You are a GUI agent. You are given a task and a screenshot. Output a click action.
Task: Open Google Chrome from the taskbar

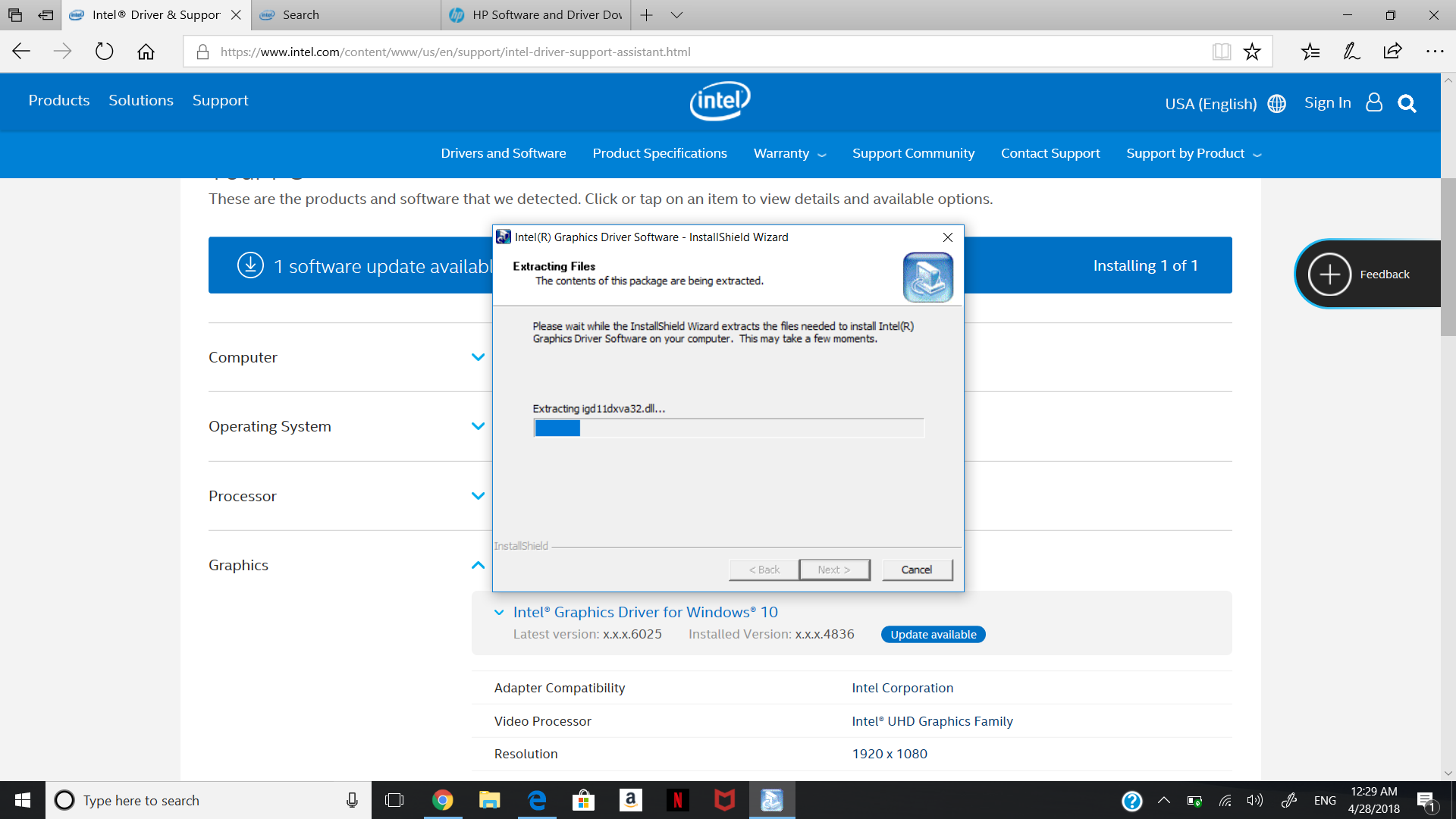[x=442, y=800]
